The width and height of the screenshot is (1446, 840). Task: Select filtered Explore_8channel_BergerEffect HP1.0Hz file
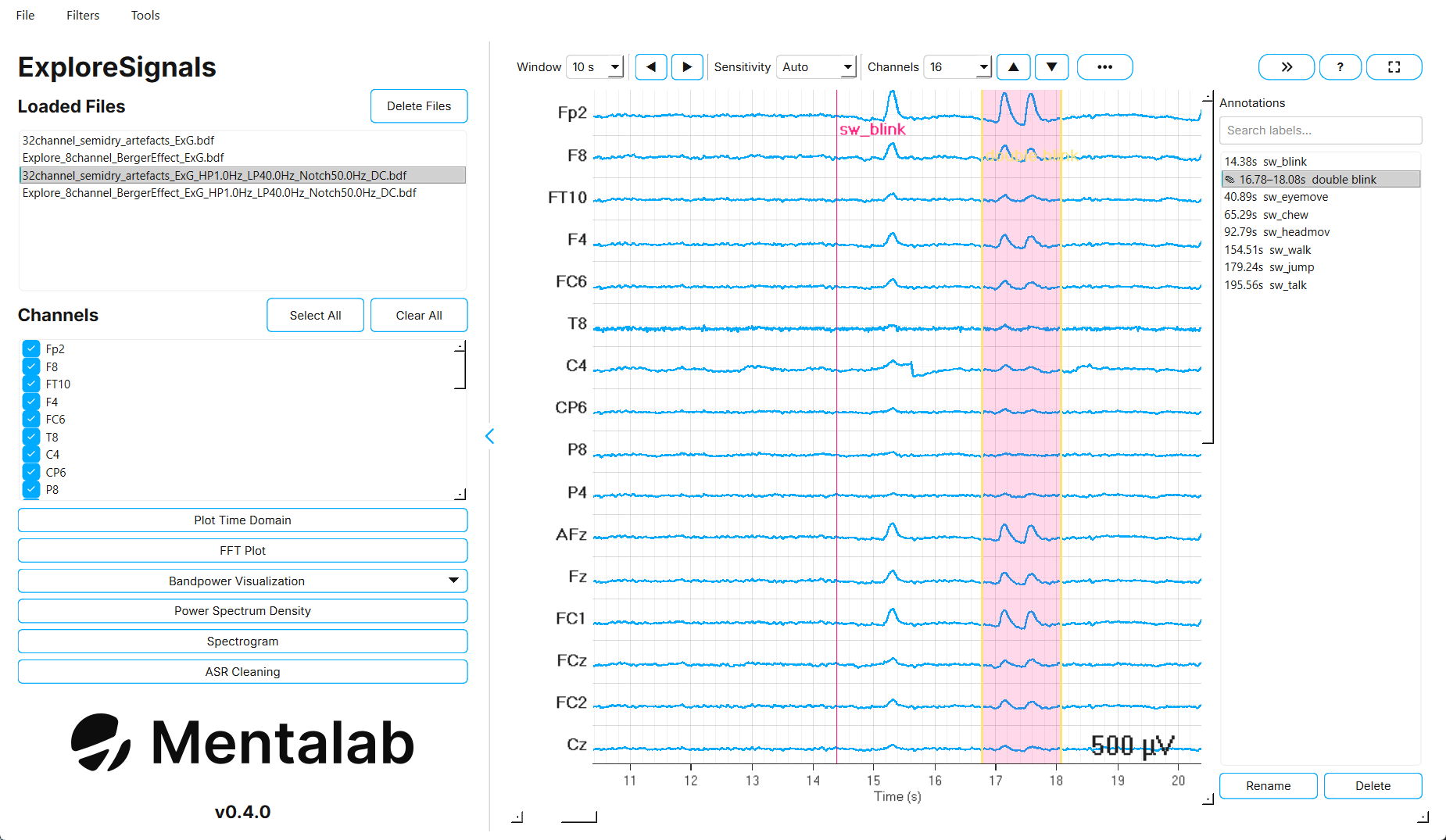click(242, 193)
